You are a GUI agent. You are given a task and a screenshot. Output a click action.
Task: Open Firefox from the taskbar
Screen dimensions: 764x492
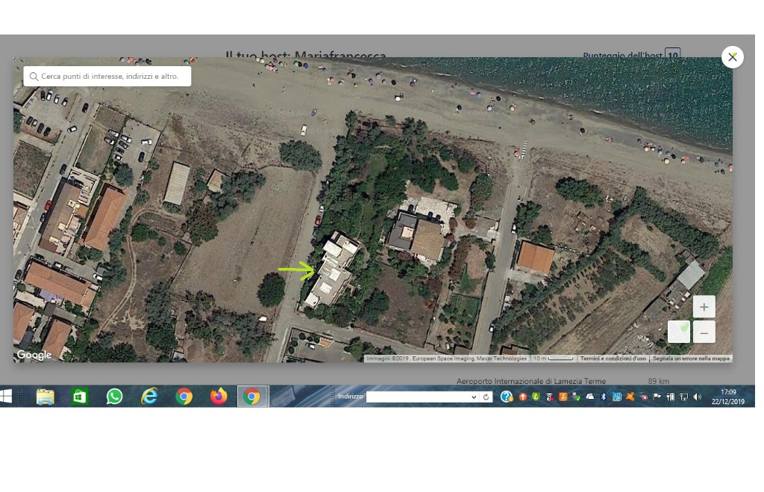coord(218,397)
